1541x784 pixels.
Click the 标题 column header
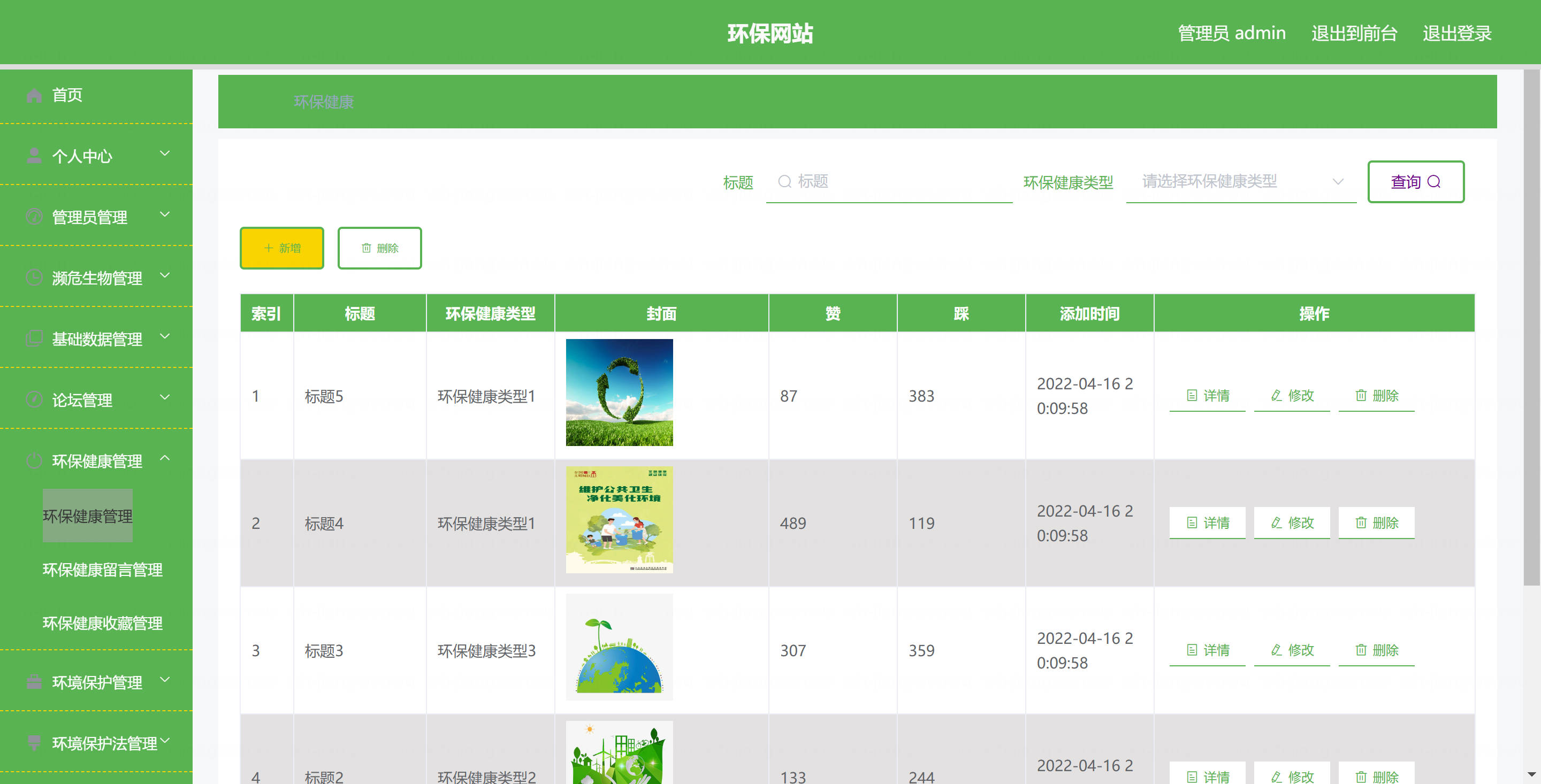point(360,313)
